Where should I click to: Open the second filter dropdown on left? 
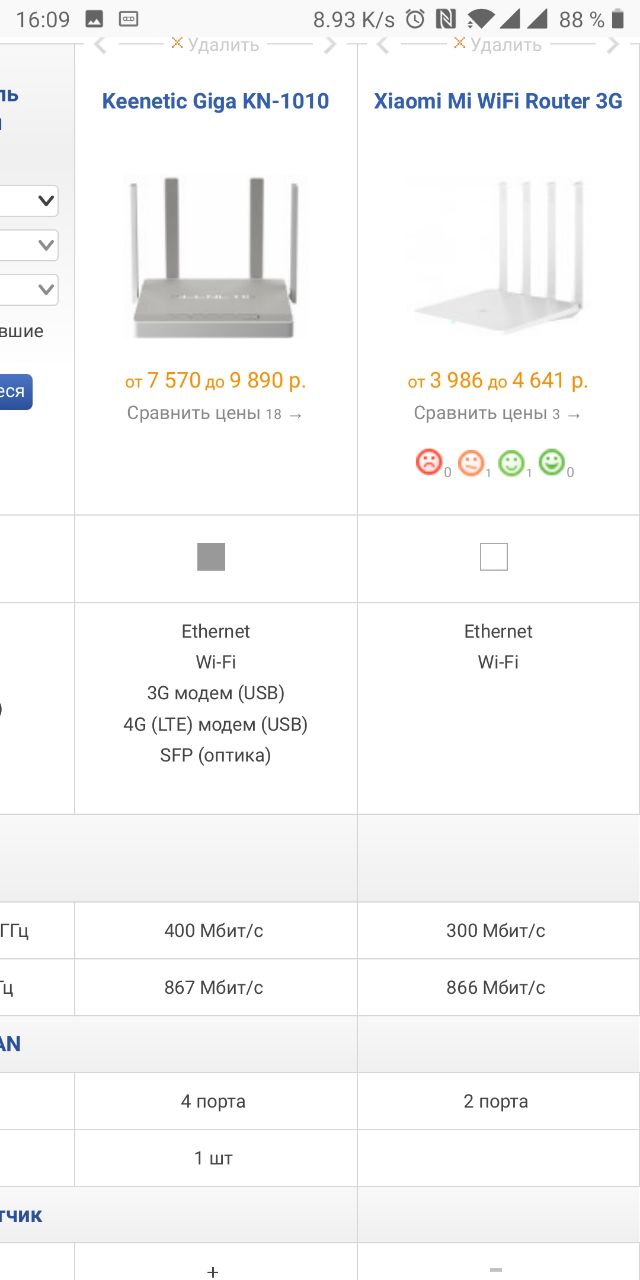click(29, 245)
